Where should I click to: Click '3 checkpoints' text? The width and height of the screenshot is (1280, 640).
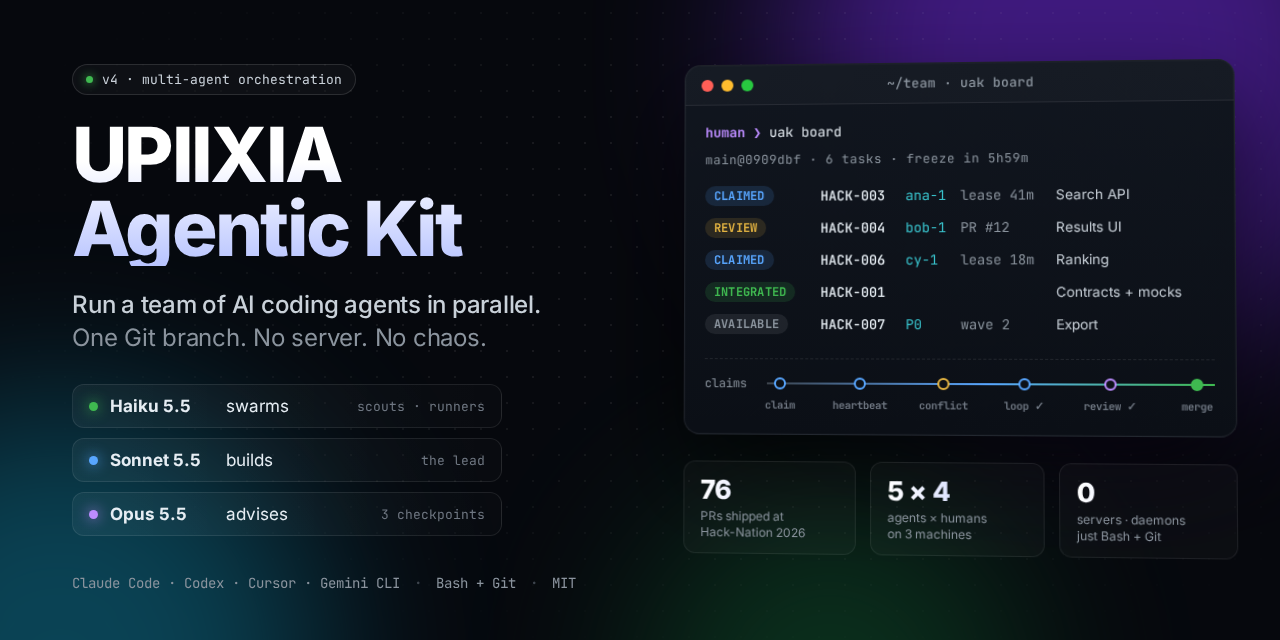[433, 515]
